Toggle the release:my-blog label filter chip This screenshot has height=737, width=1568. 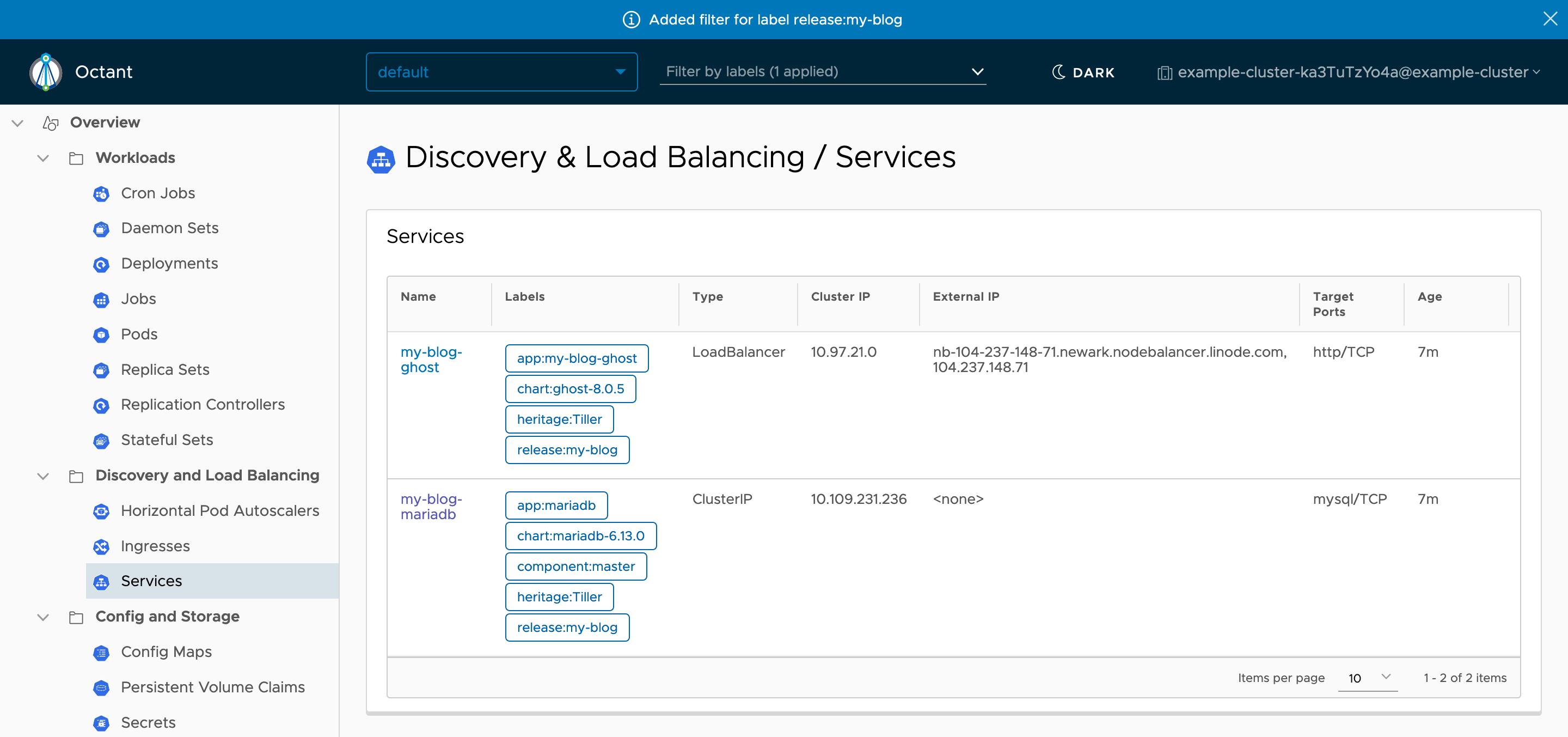click(567, 449)
